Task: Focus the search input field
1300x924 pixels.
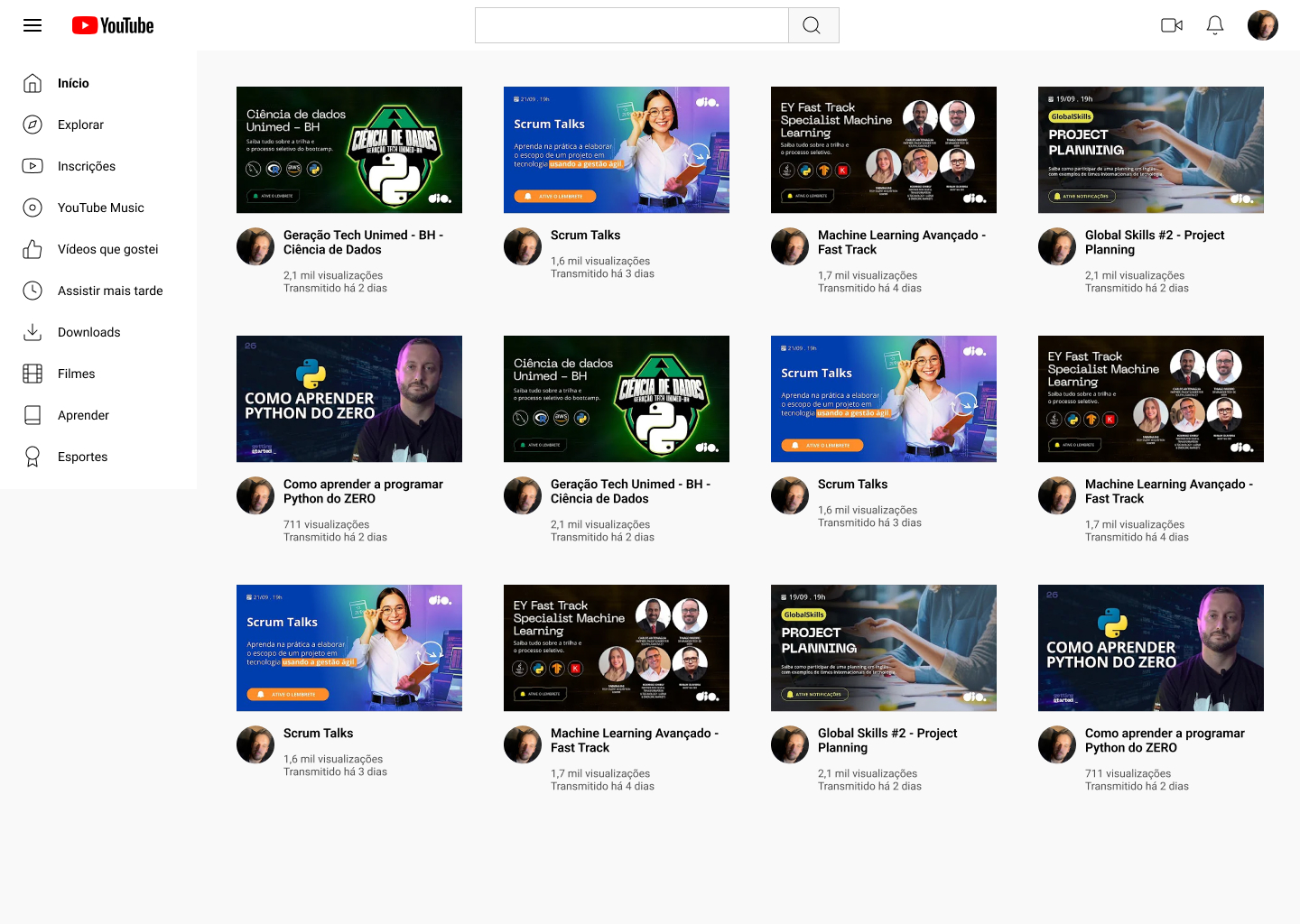Action: click(632, 25)
